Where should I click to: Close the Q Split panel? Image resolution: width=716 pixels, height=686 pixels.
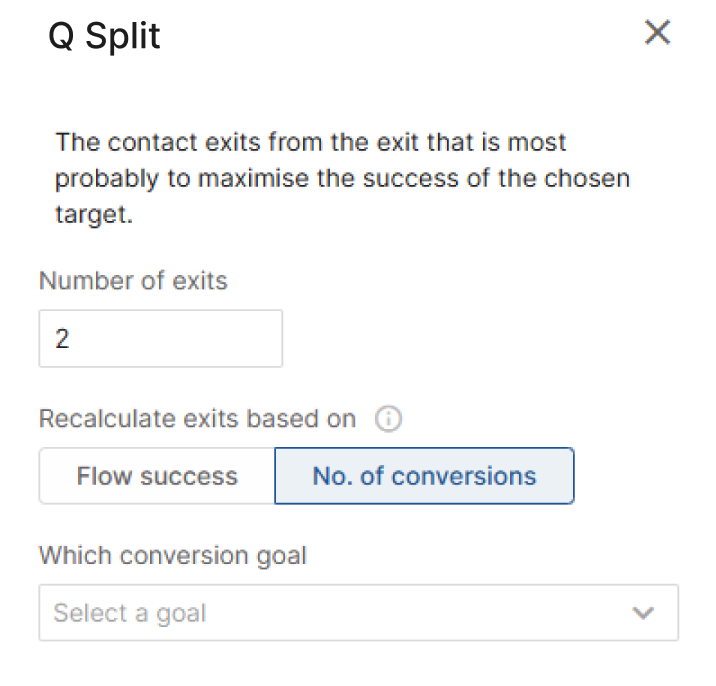[x=657, y=32]
